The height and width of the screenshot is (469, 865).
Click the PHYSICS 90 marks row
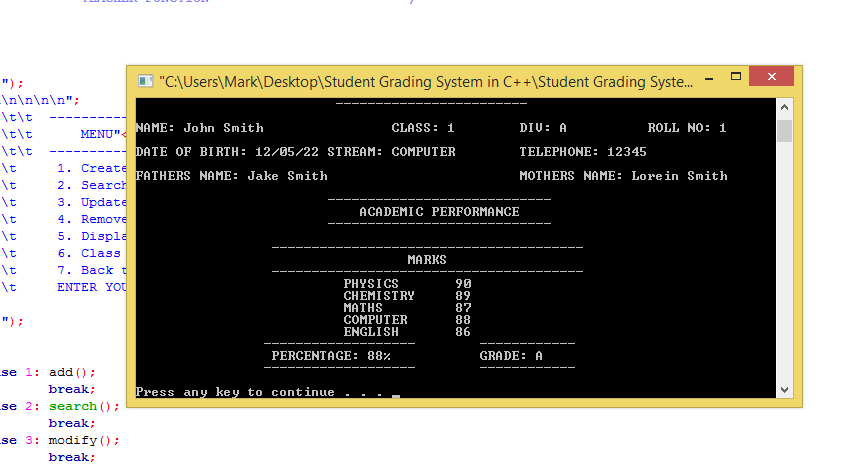(x=407, y=284)
